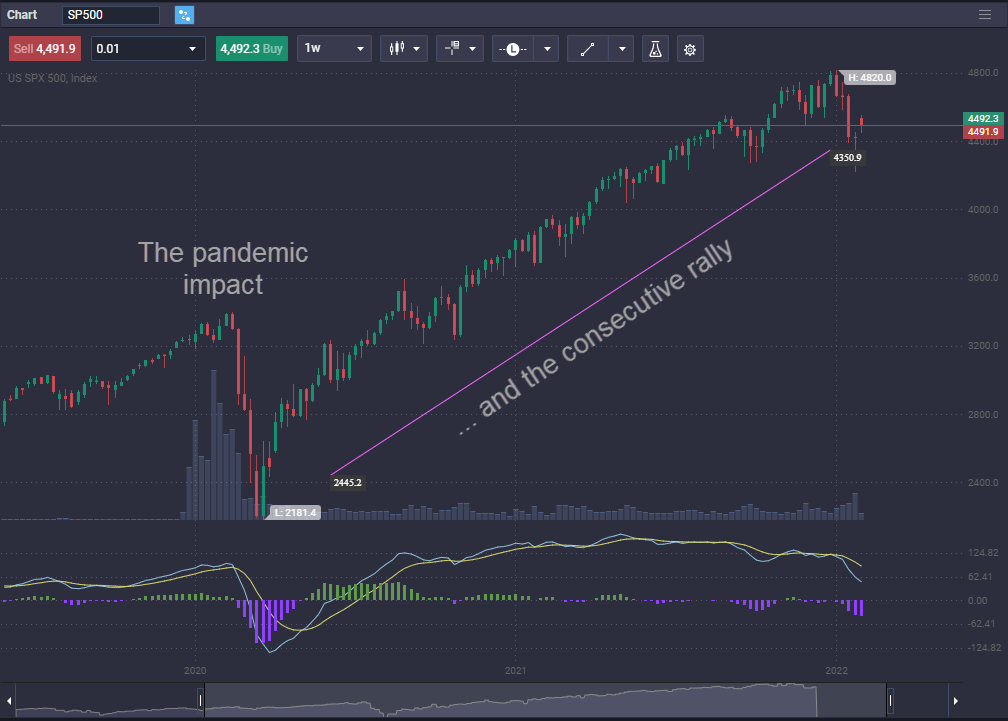
Task: Expand the dropdown next to the clock icon
Action: (x=546, y=48)
